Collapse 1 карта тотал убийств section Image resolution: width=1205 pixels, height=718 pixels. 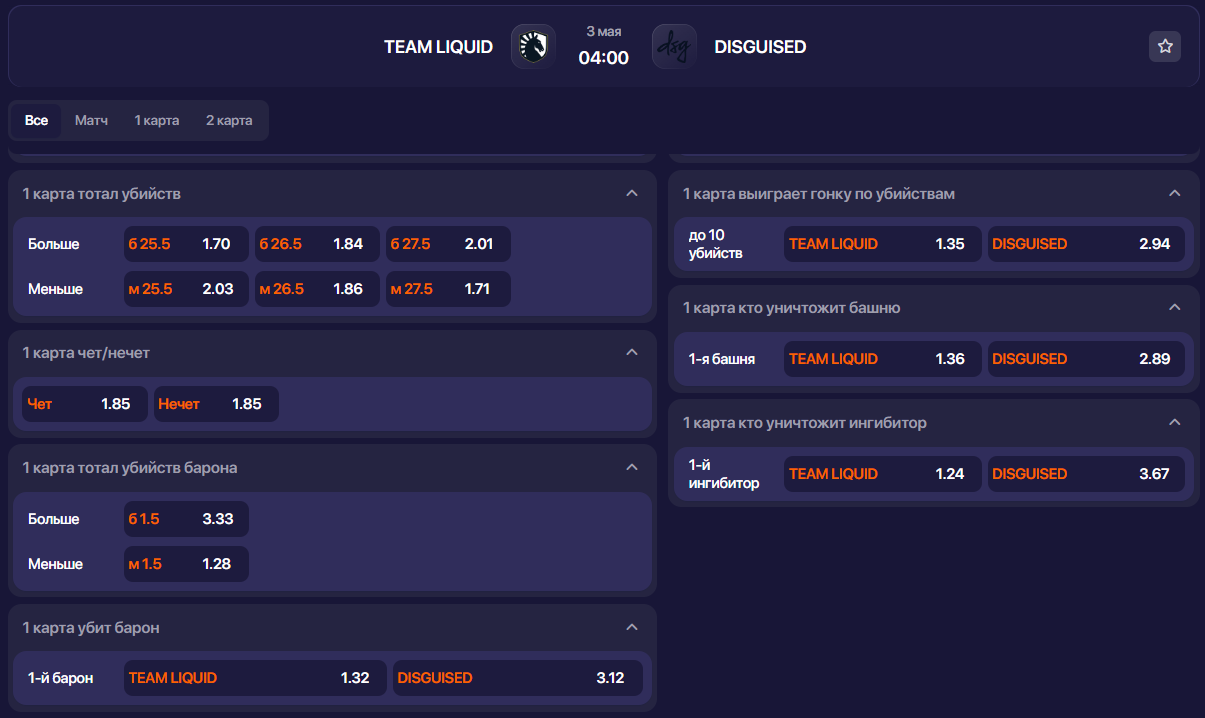point(631,193)
